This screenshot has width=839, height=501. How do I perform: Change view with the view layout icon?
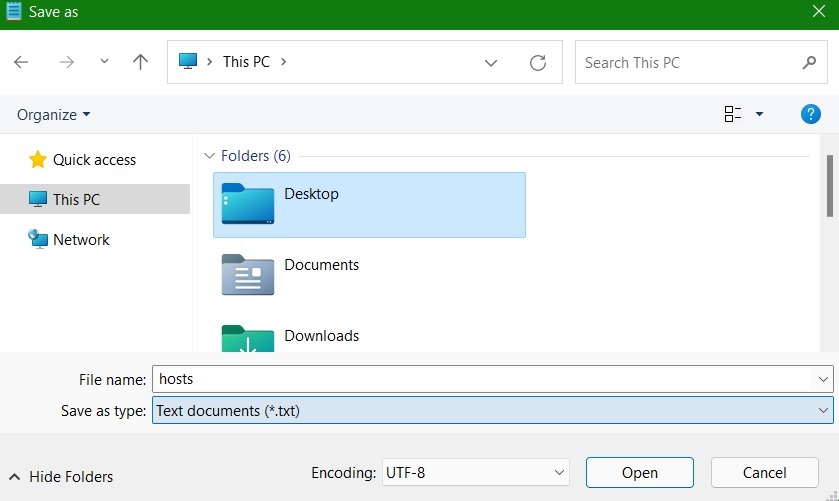point(733,114)
